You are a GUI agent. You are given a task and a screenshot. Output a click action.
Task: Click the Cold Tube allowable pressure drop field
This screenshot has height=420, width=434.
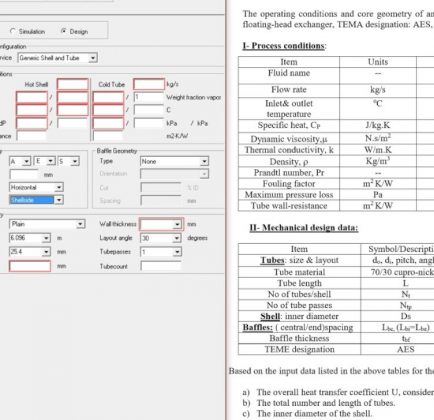[x=149, y=123]
